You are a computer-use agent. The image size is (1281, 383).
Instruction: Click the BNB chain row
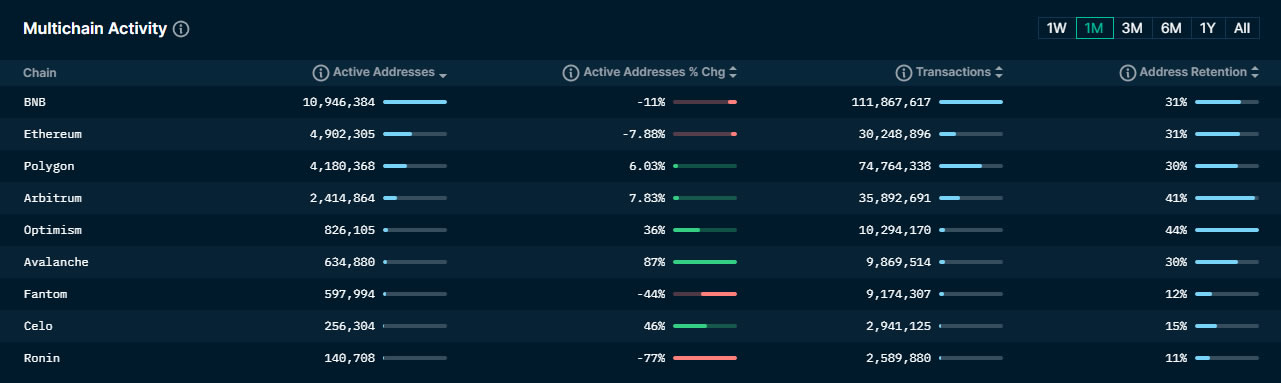640,102
